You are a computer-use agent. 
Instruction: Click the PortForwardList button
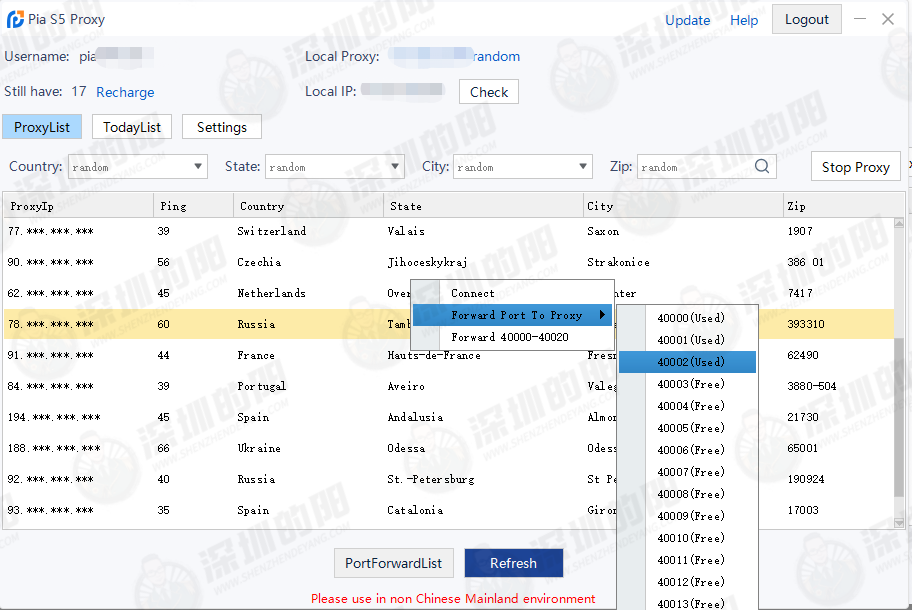pos(394,563)
